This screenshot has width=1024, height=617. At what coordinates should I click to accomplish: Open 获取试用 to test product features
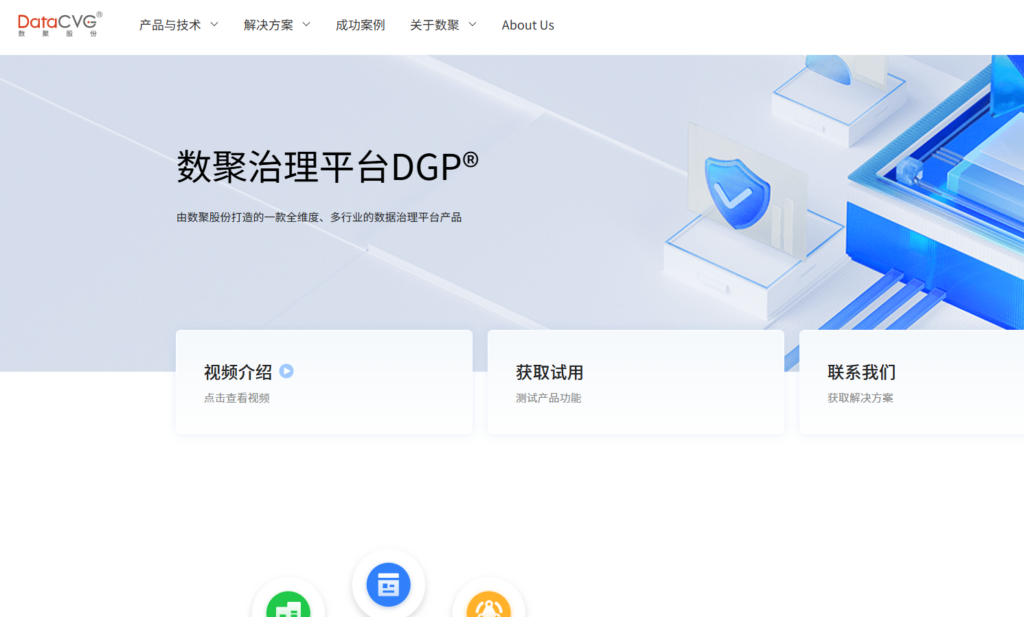[x=636, y=382]
